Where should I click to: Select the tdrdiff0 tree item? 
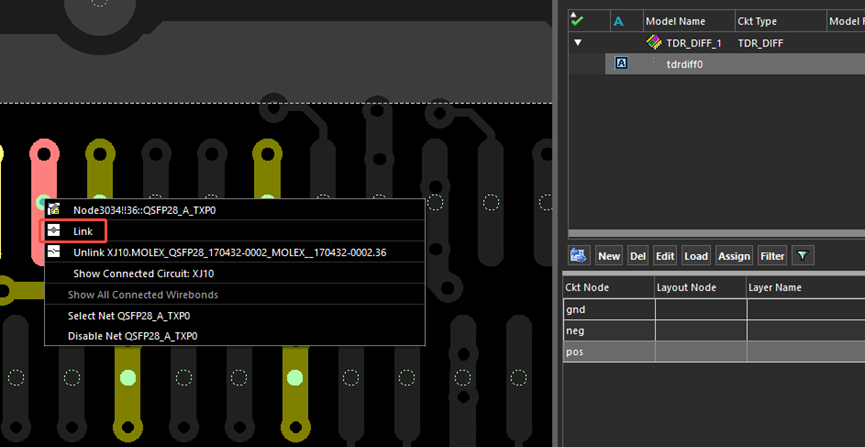(685, 65)
